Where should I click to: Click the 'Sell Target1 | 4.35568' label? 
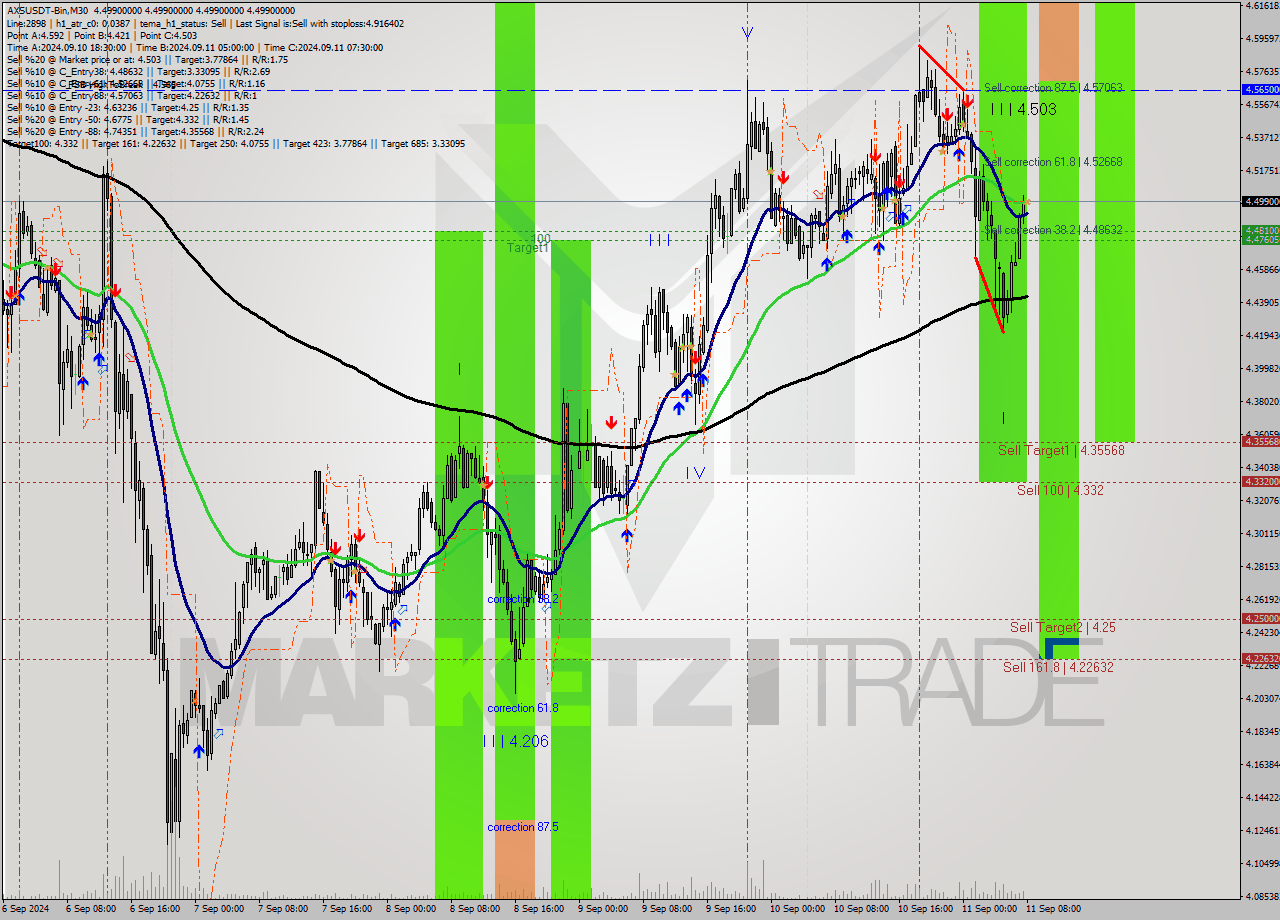coord(1061,451)
